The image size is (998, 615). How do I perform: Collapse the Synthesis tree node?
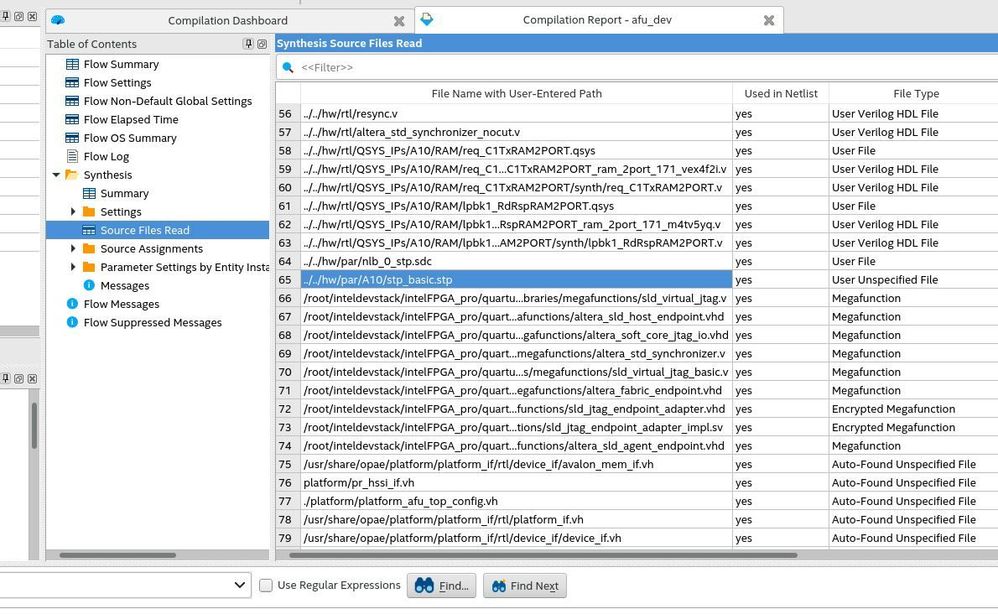[x=56, y=175]
